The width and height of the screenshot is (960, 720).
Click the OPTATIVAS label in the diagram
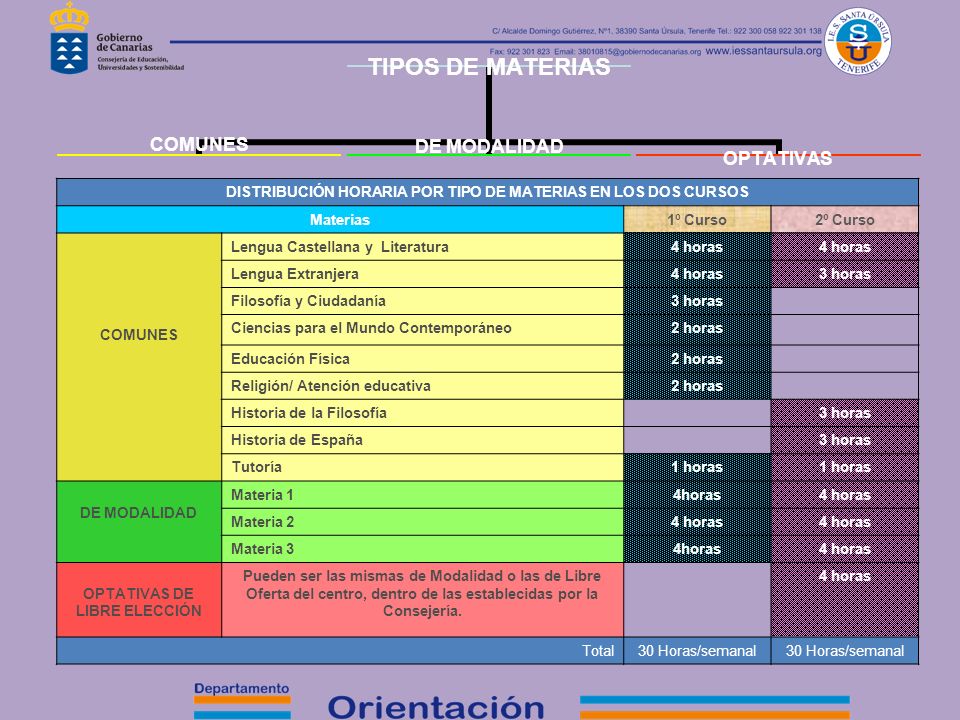click(x=777, y=158)
